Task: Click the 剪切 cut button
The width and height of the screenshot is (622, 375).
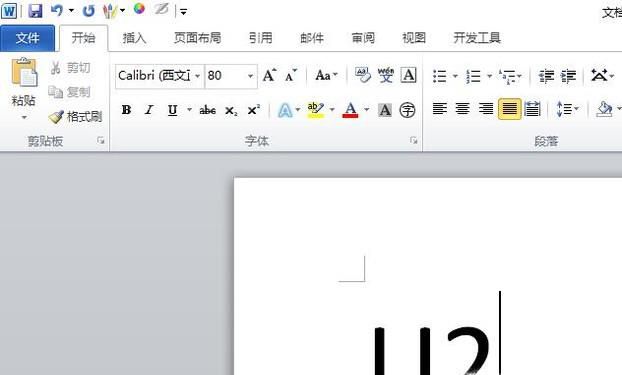Action: click(x=71, y=68)
